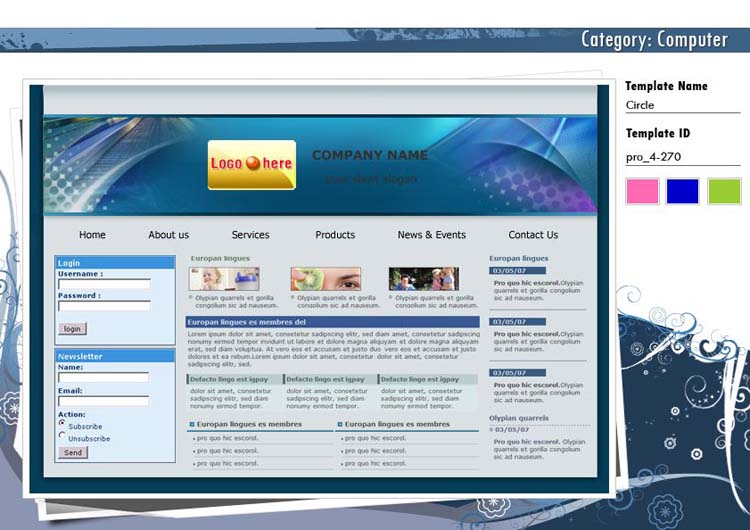Click the yellow 'Logo here' badge

tap(251, 164)
